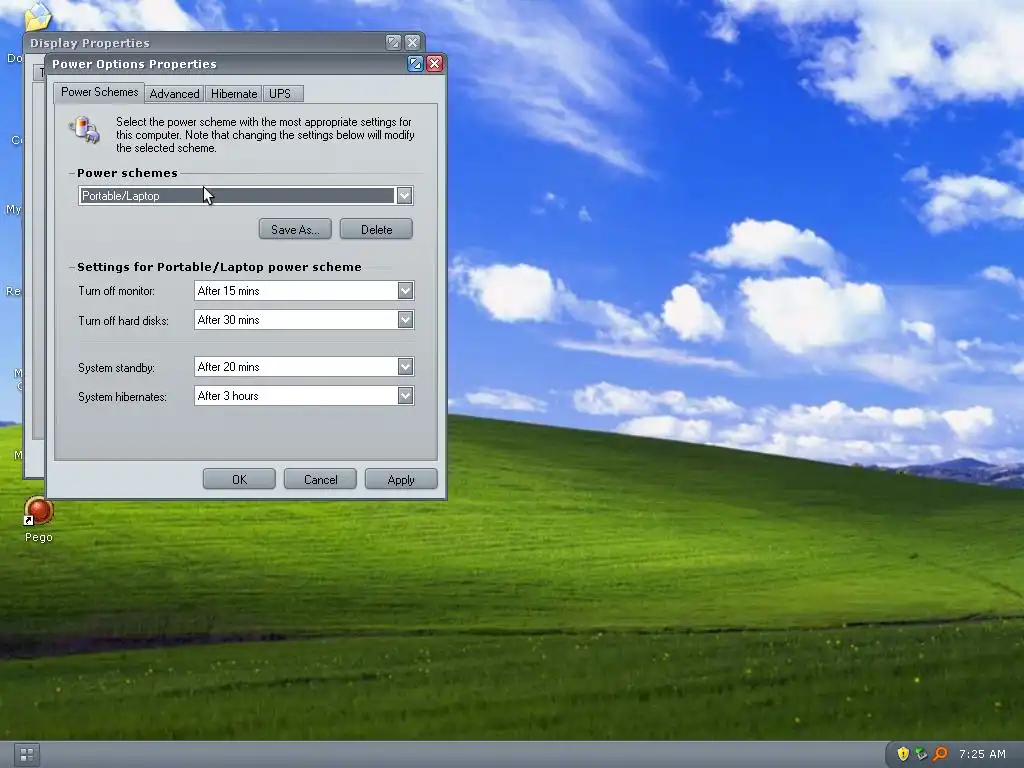This screenshot has width=1024, height=768.
Task: Switch to the Advanced tab
Action: pos(174,94)
